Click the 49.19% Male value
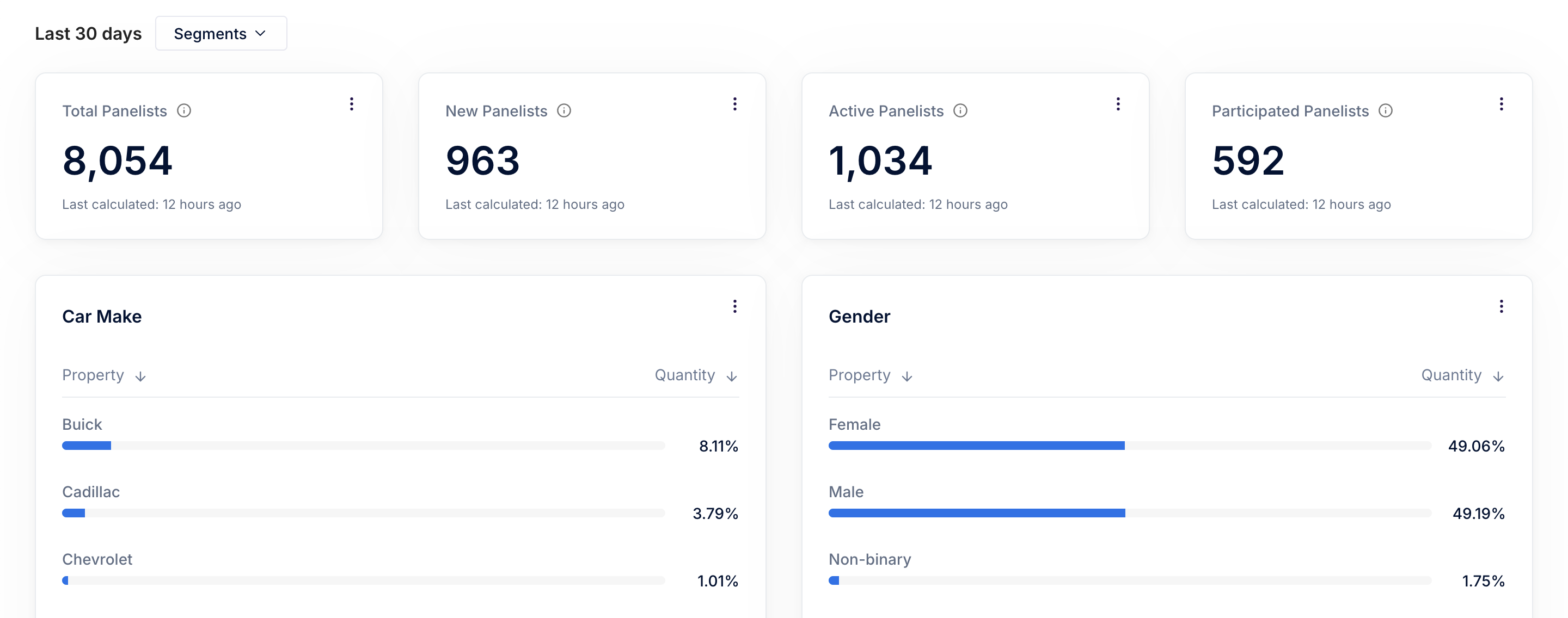Image resolution: width=1568 pixels, height=618 pixels. [1479, 514]
